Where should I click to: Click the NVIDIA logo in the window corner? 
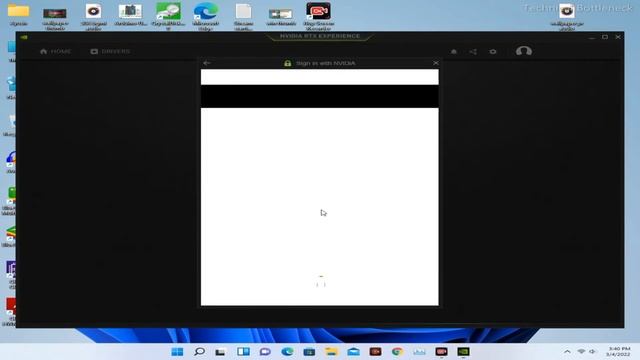pyautogui.click(x=24, y=37)
